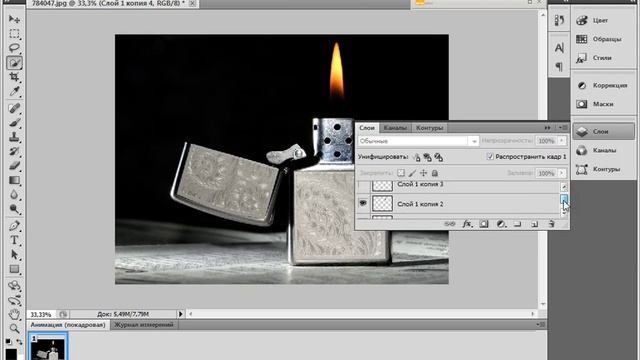Toggle lock image pixels brush icon

(412, 173)
